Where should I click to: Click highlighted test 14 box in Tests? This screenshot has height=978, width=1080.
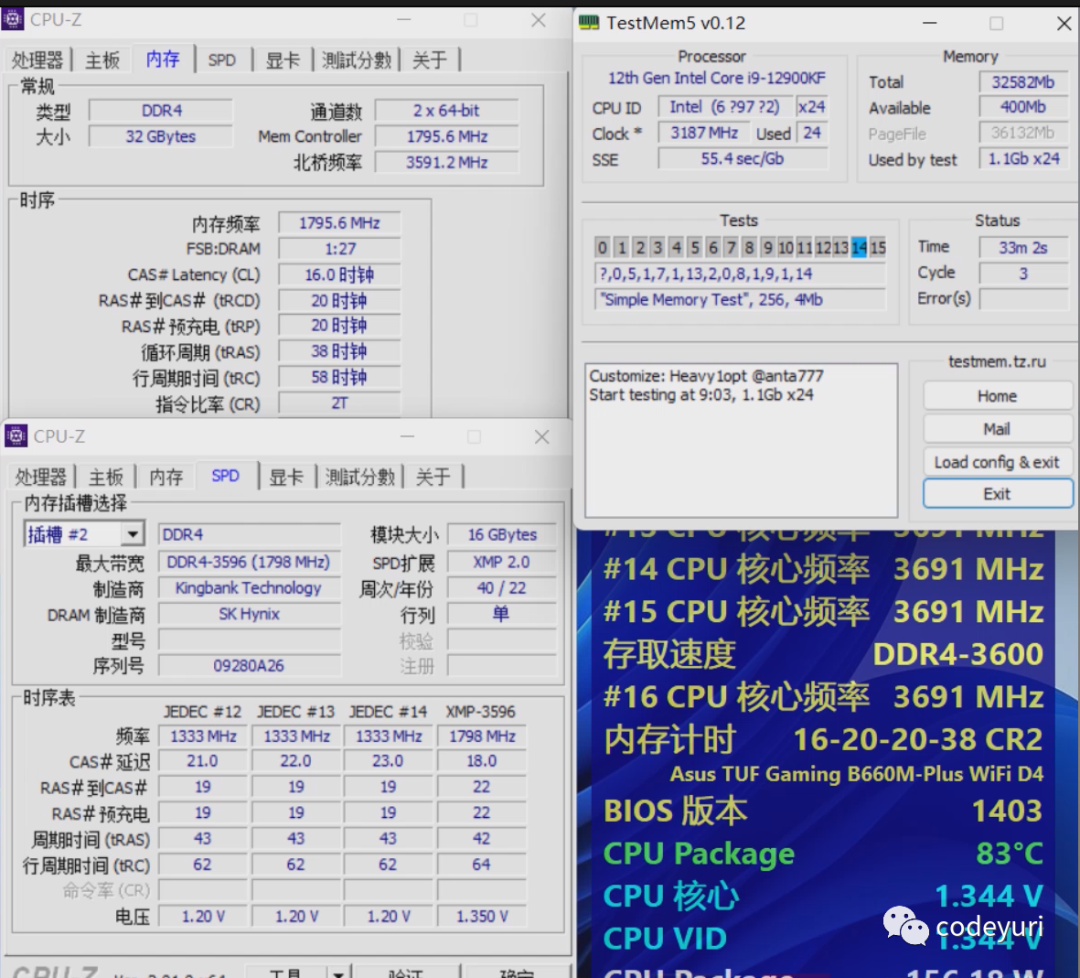click(x=859, y=247)
